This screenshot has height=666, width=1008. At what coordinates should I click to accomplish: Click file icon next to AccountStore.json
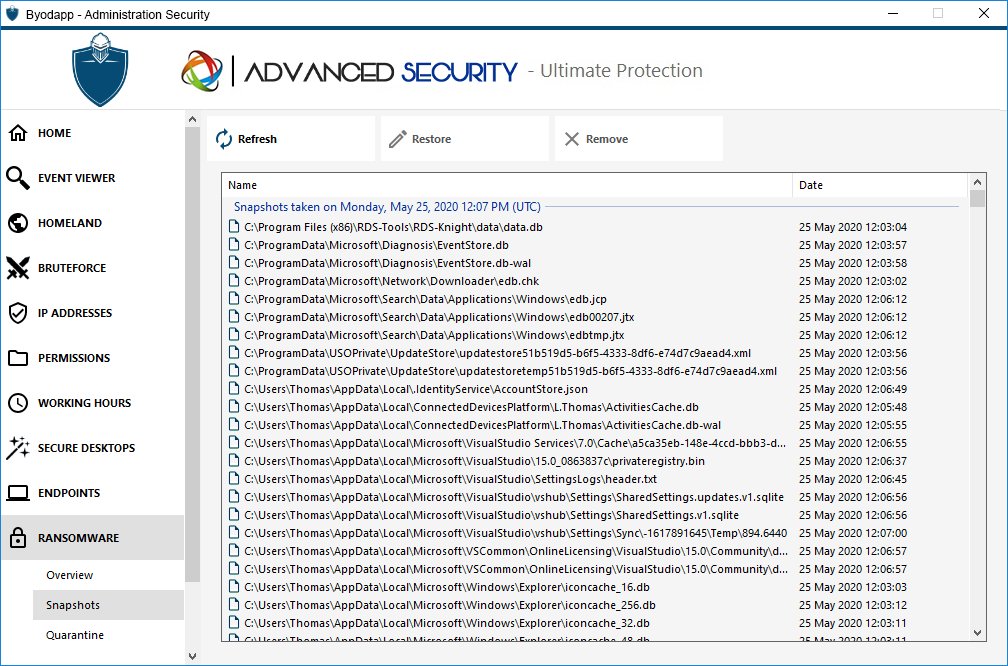point(234,389)
